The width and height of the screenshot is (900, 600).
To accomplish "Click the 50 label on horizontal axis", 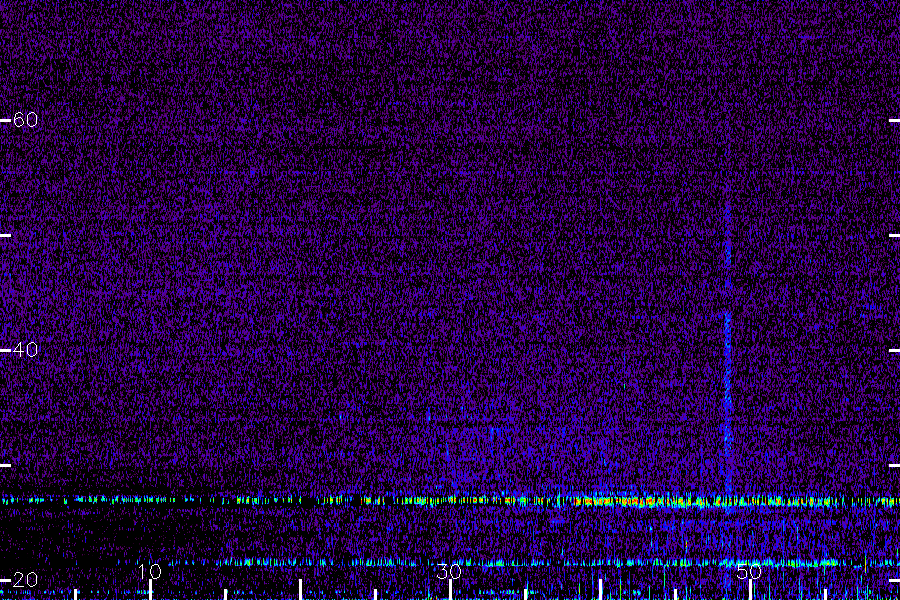I will tap(749, 572).
